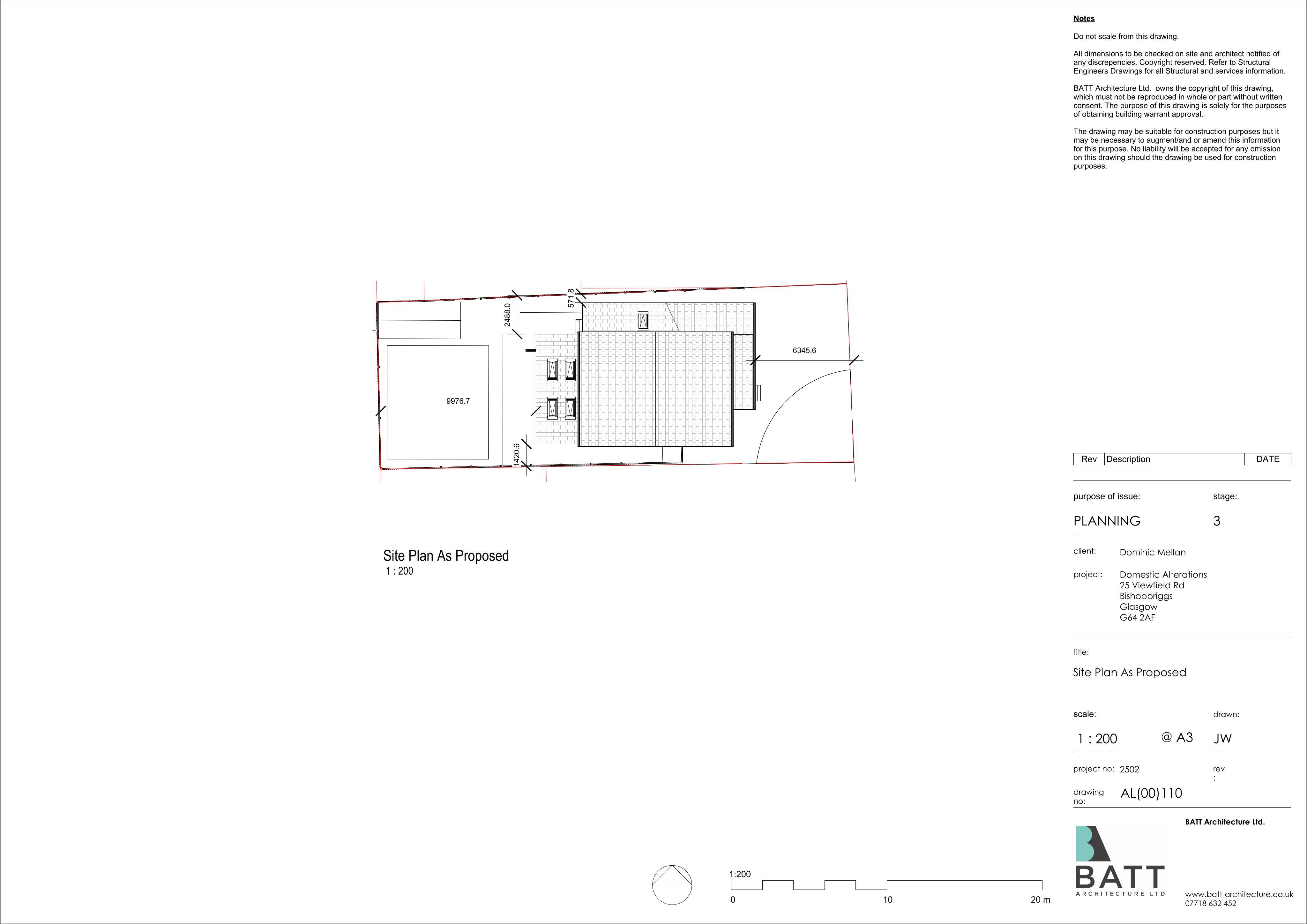
Task: Click the 1:200 scale bar graphic
Action: point(886,885)
